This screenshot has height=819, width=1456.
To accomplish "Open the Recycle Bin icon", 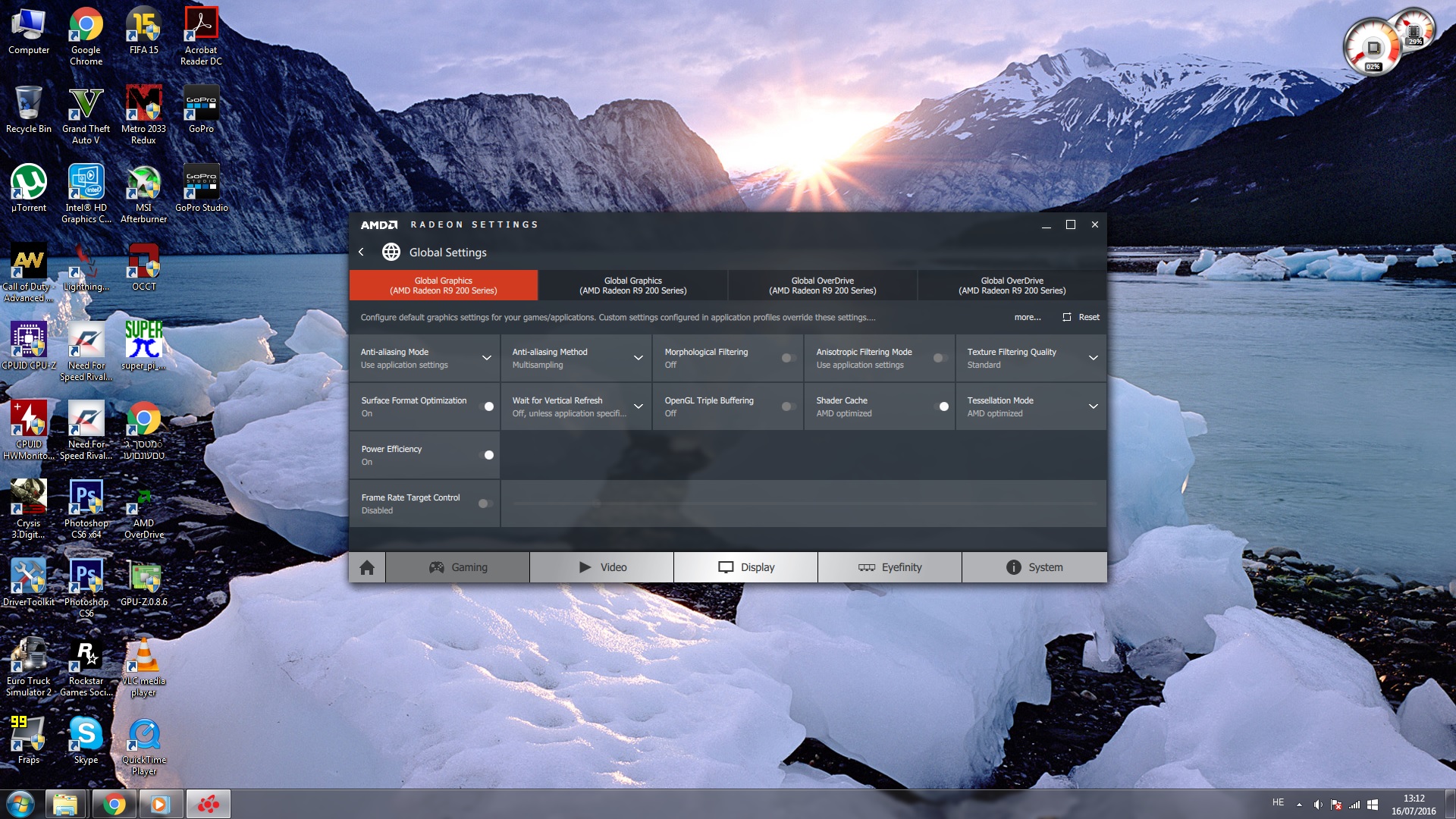I will 29,109.
